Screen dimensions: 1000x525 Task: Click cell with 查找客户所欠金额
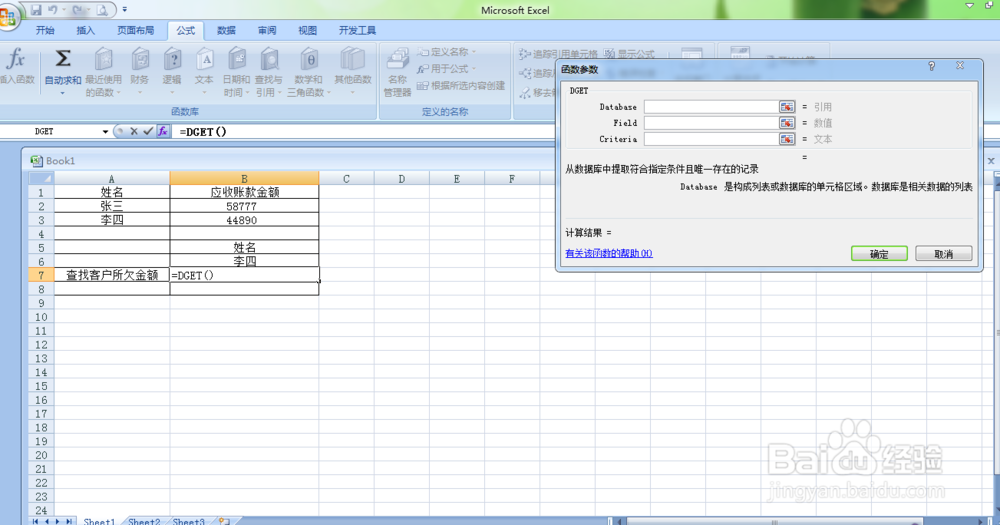[x=112, y=275]
